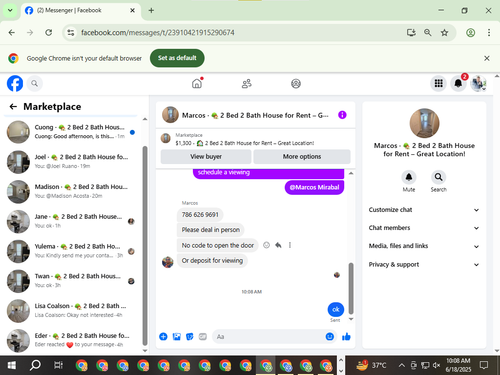The image size is (500, 375).
Task: Open Windows Start menu
Action: pos(11,365)
